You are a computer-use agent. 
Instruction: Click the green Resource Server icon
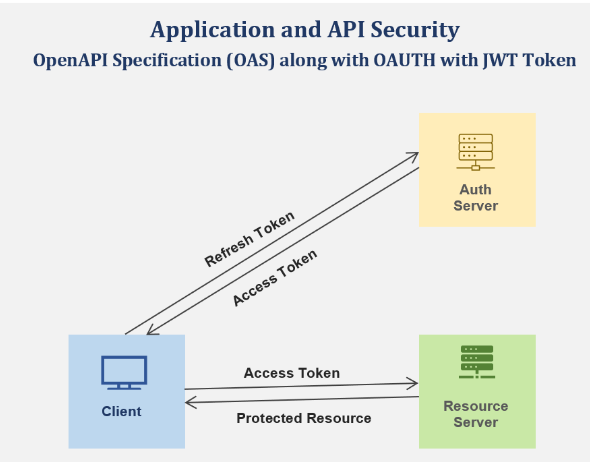[477, 362]
